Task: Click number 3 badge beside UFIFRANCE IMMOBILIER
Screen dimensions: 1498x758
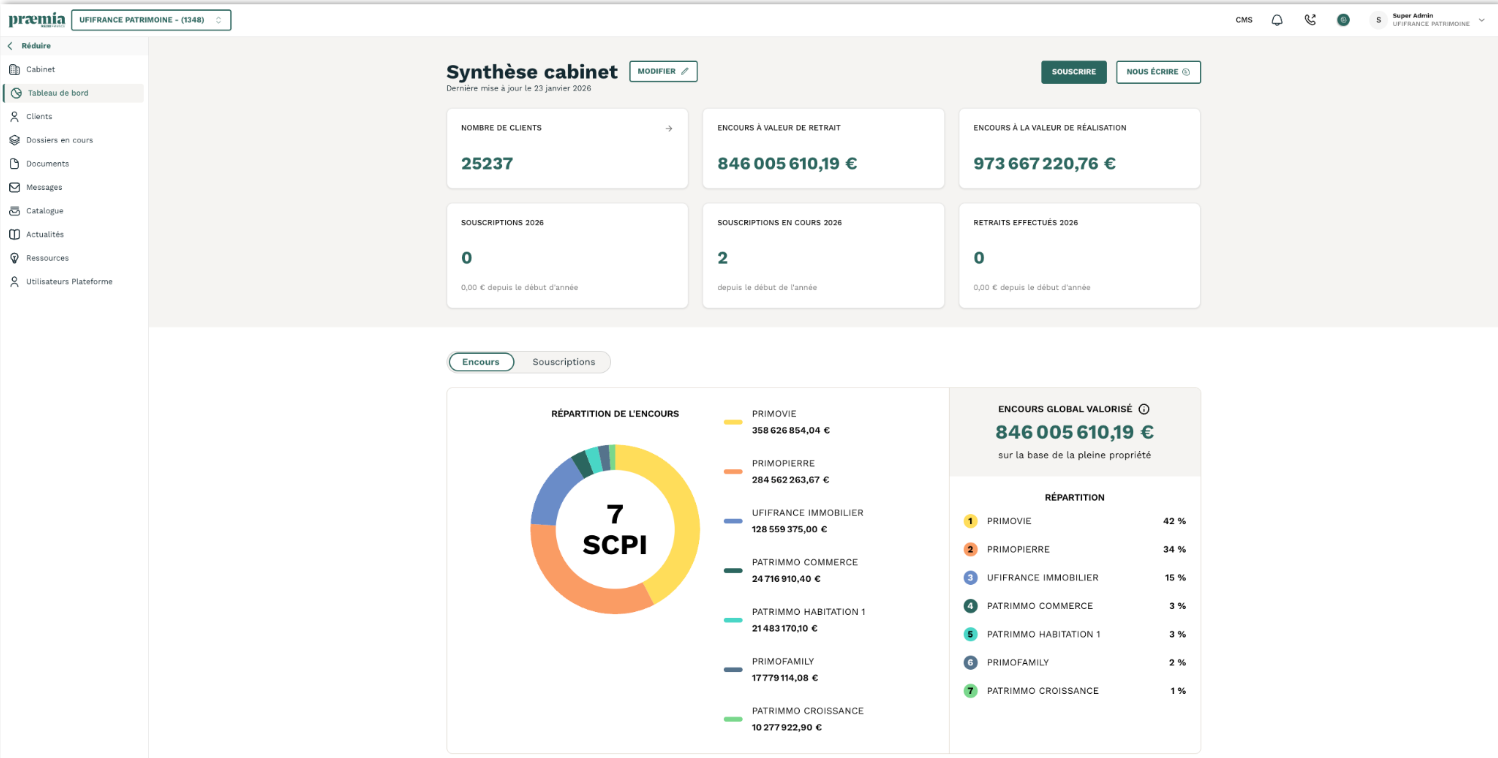Action: click(970, 578)
